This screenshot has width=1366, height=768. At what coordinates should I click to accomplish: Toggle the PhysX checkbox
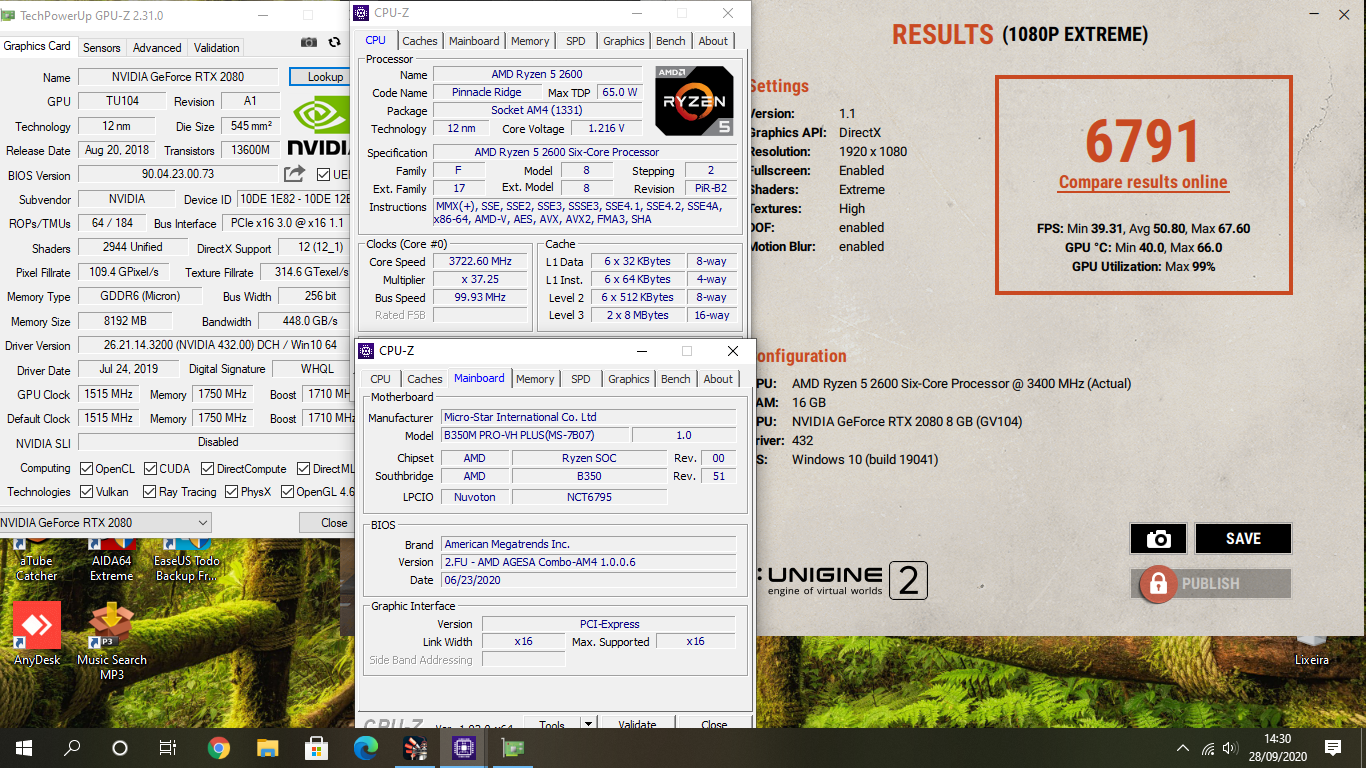231,491
